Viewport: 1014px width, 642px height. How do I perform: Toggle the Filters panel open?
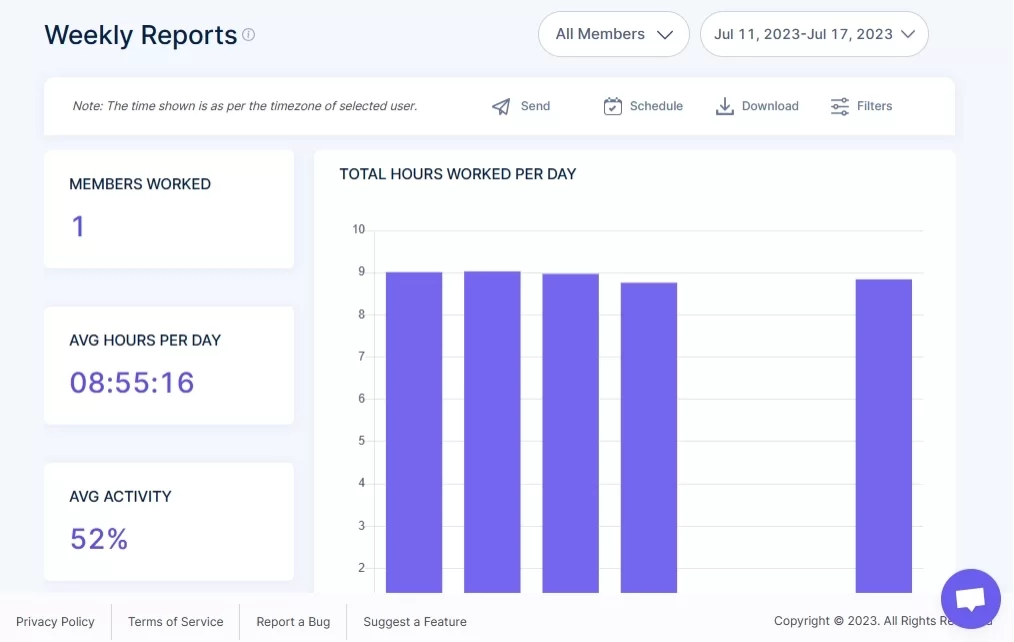838,106
